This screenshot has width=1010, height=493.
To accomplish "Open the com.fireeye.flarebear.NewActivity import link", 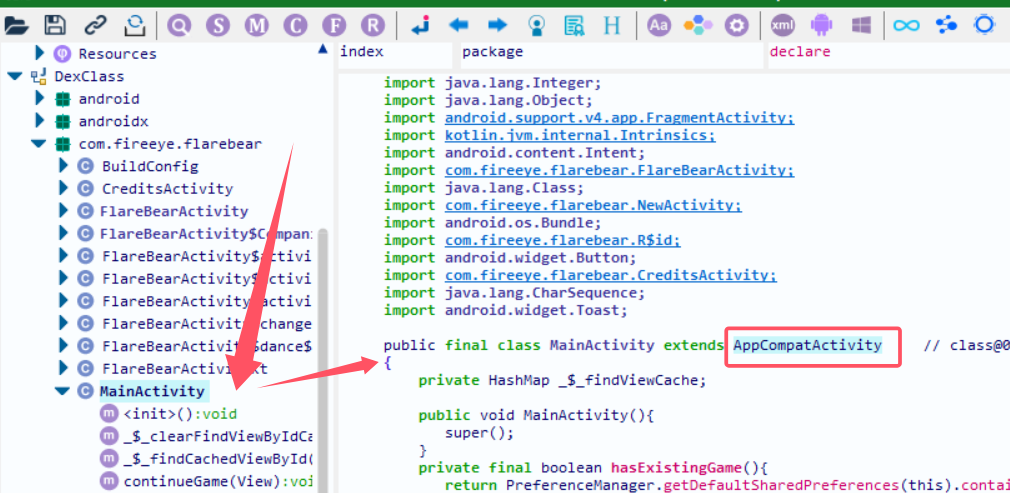I will 593,206.
